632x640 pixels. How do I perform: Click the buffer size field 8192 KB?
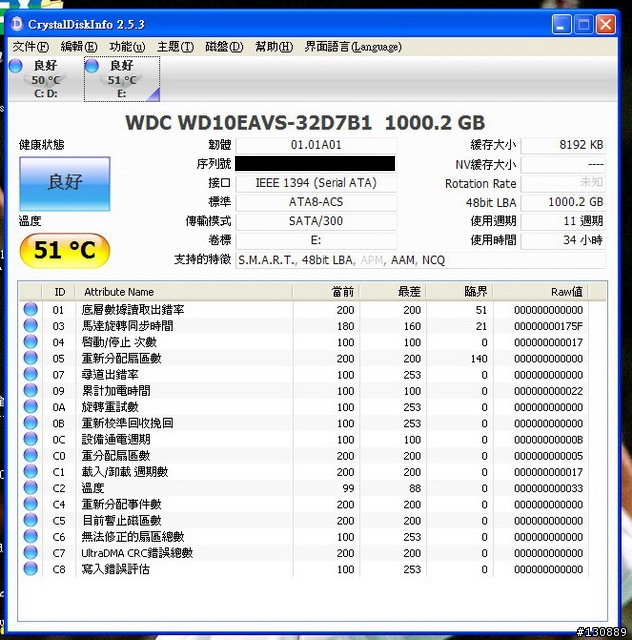coord(563,145)
